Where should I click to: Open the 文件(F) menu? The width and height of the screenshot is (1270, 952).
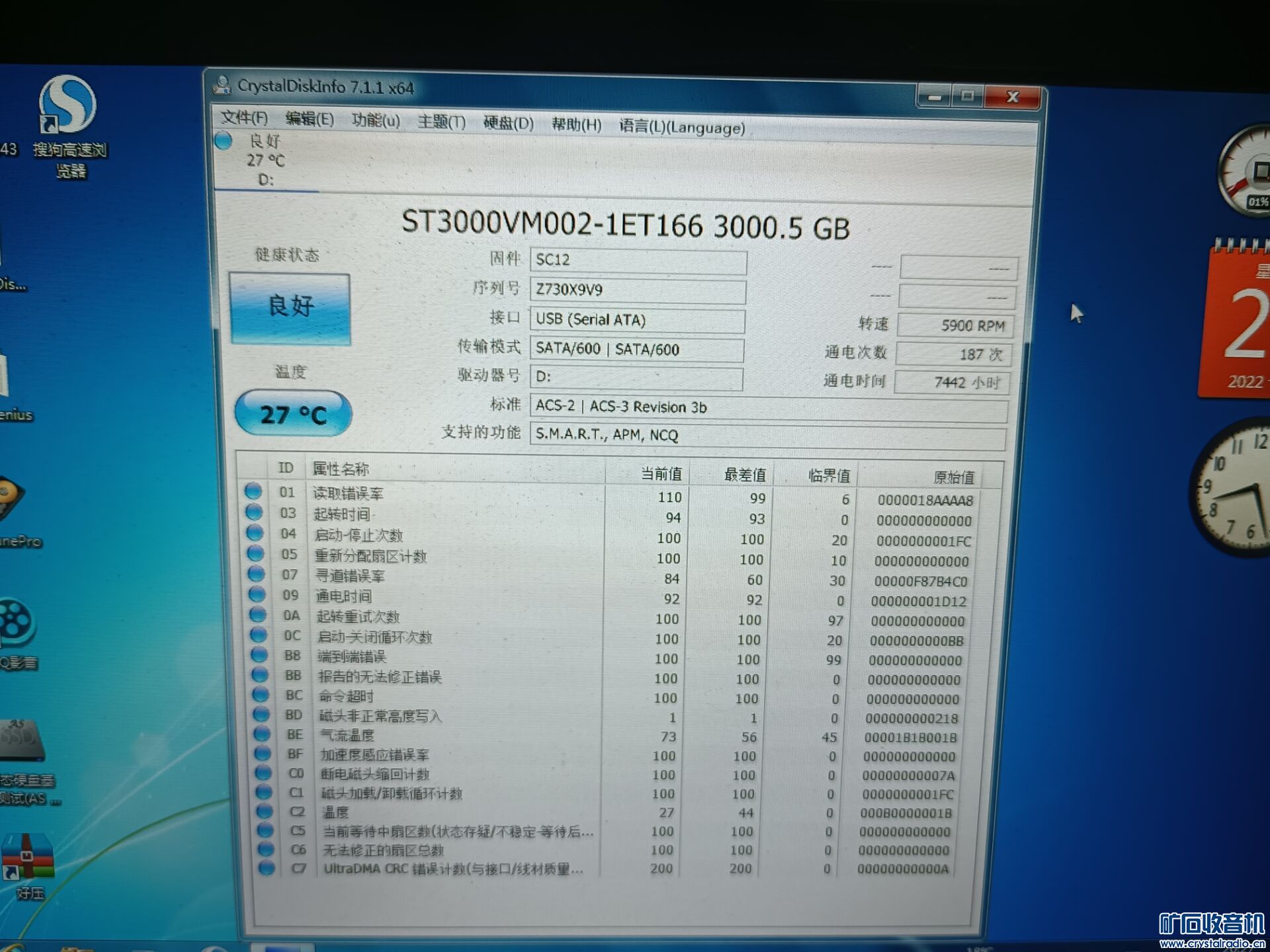click(x=244, y=118)
